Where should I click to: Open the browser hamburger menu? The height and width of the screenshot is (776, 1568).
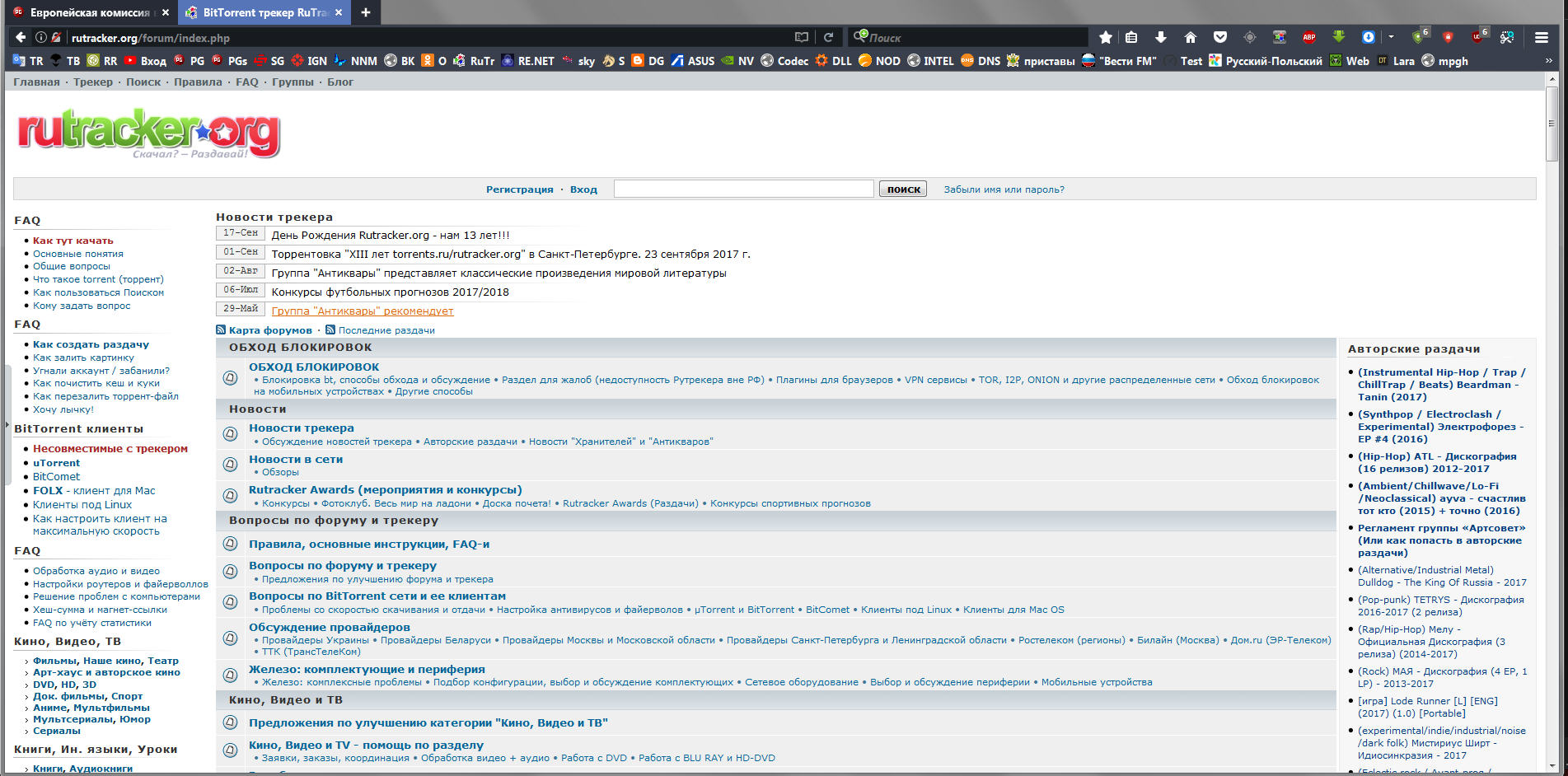1542,37
